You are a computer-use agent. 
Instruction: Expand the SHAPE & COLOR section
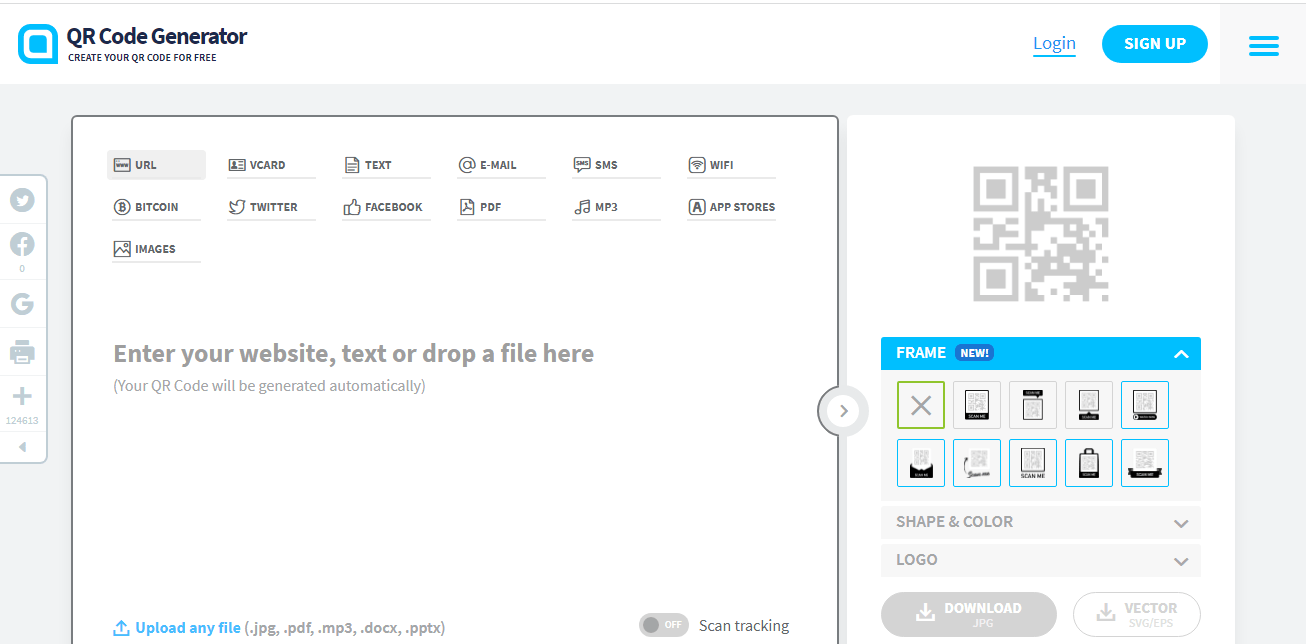pos(1041,522)
